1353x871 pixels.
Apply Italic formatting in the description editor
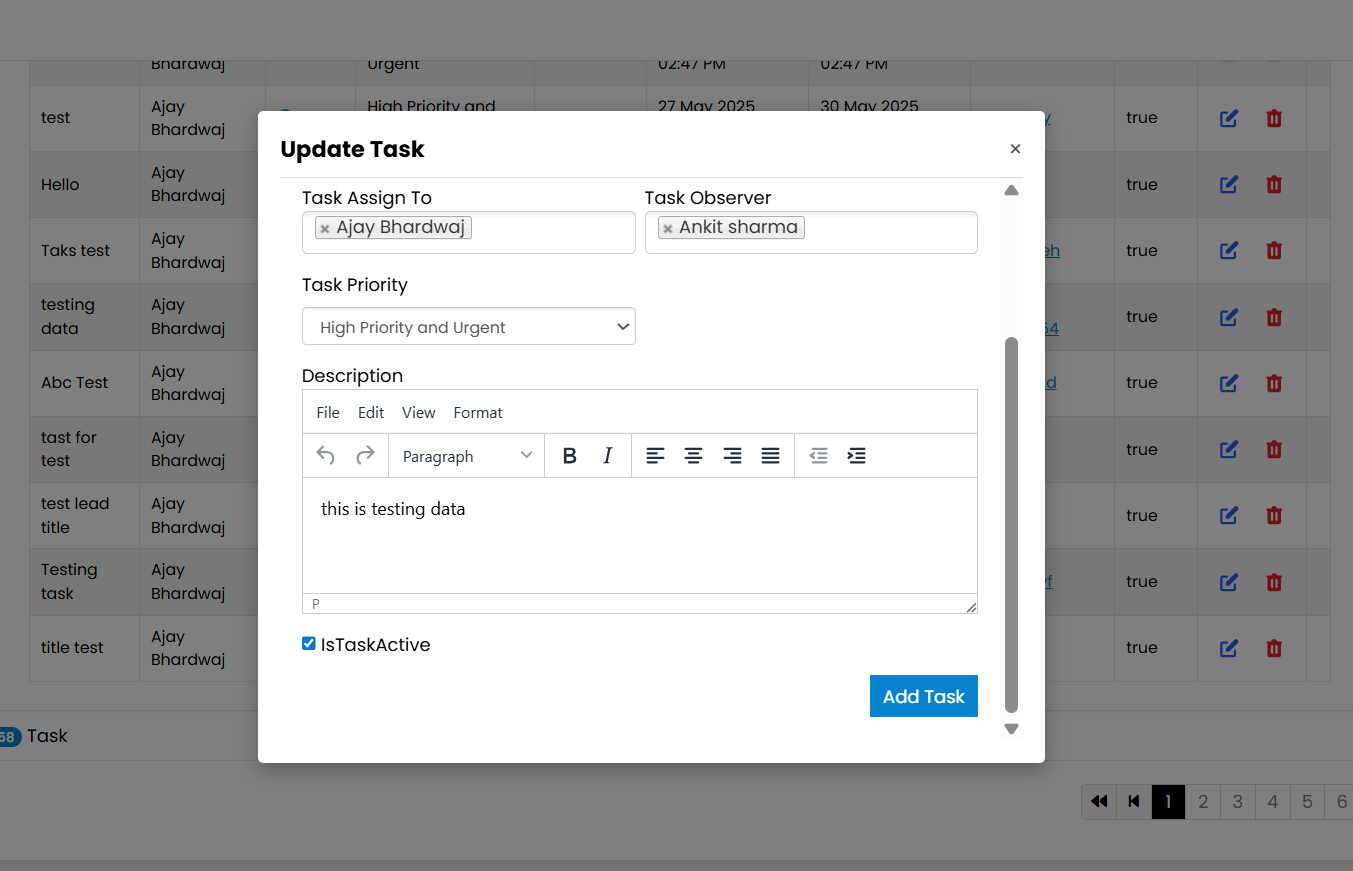607,455
